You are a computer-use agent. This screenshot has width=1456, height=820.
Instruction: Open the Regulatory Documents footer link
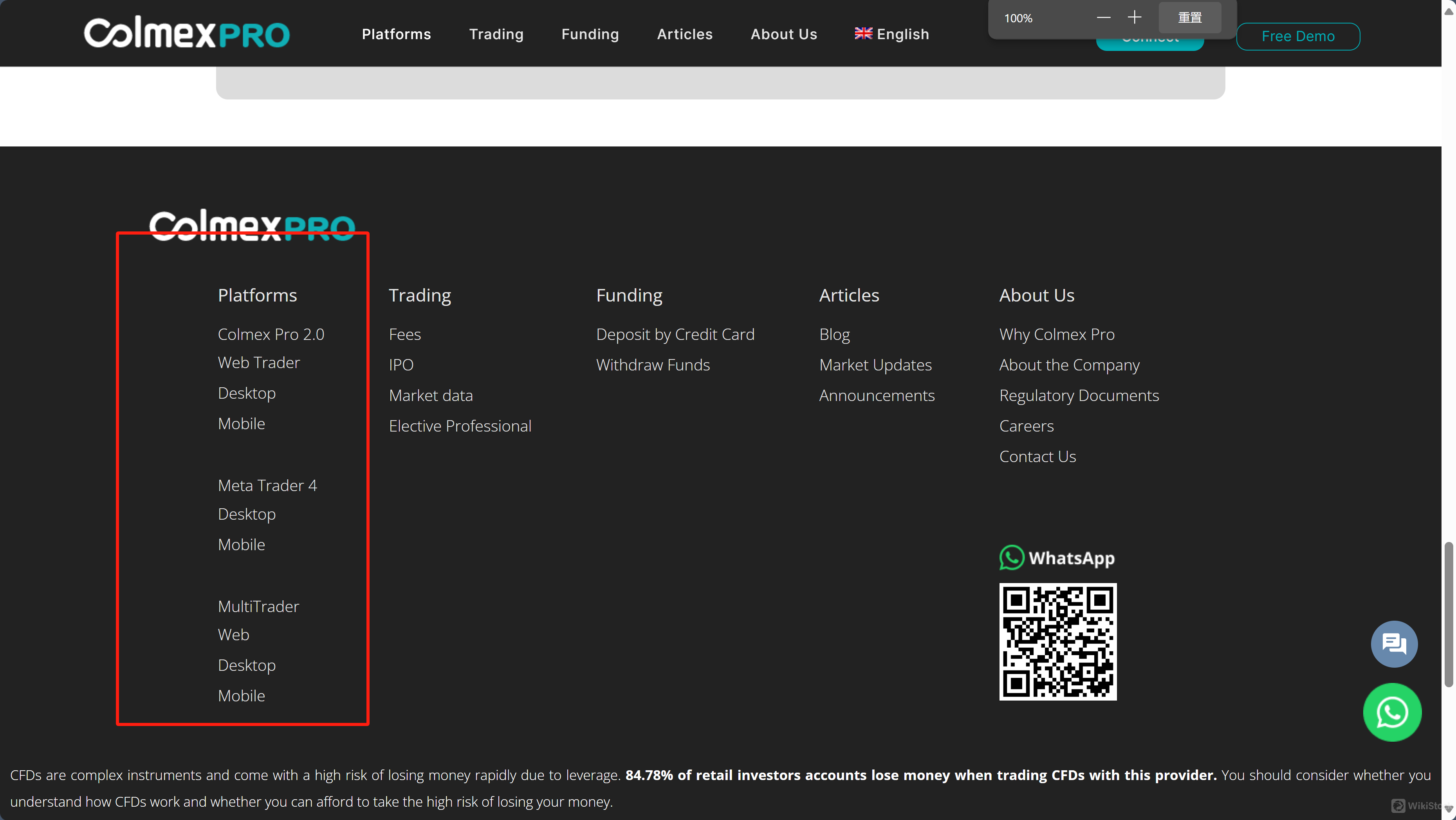point(1079,395)
